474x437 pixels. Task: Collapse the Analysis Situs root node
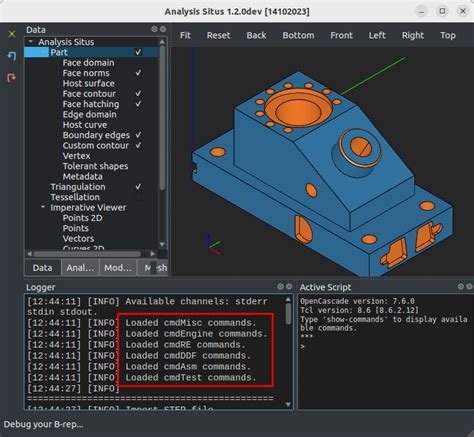tap(31, 42)
